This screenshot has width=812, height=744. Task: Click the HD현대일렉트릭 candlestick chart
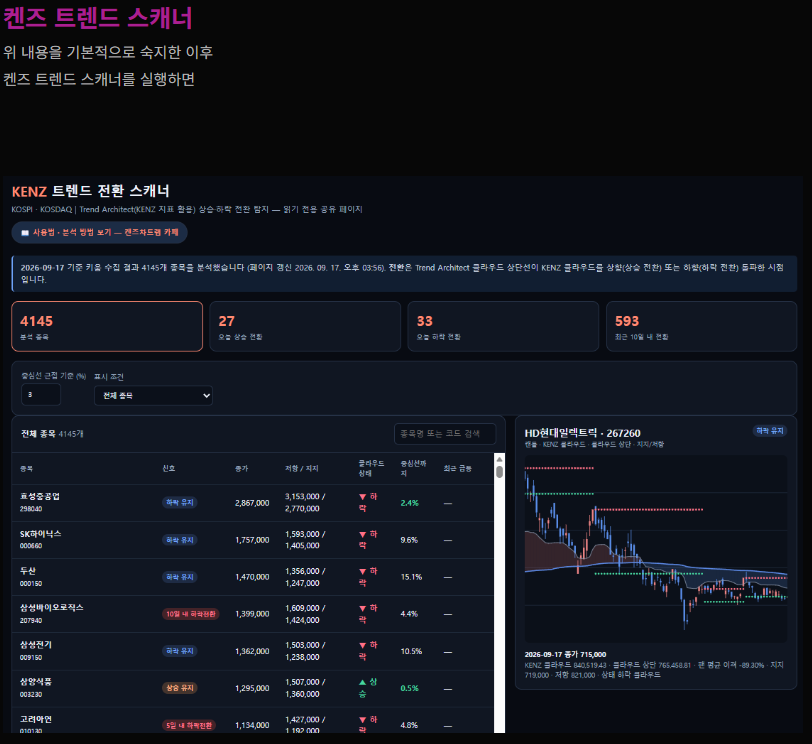(x=656, y=549)
